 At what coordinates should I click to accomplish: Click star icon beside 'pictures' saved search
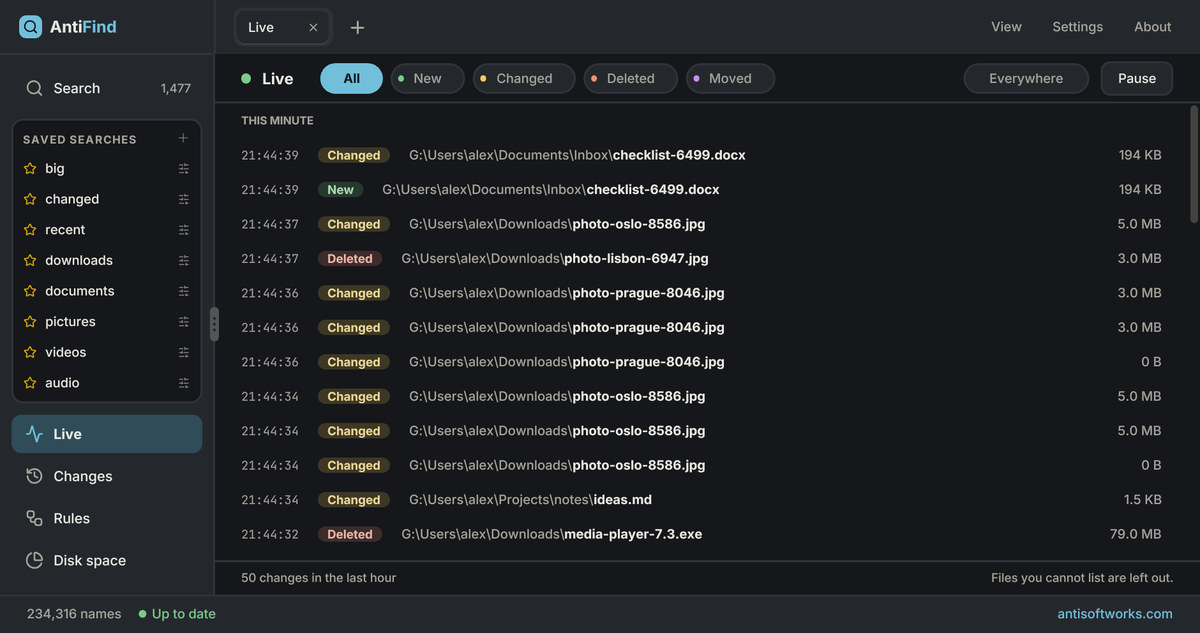[x=30, y=322]
